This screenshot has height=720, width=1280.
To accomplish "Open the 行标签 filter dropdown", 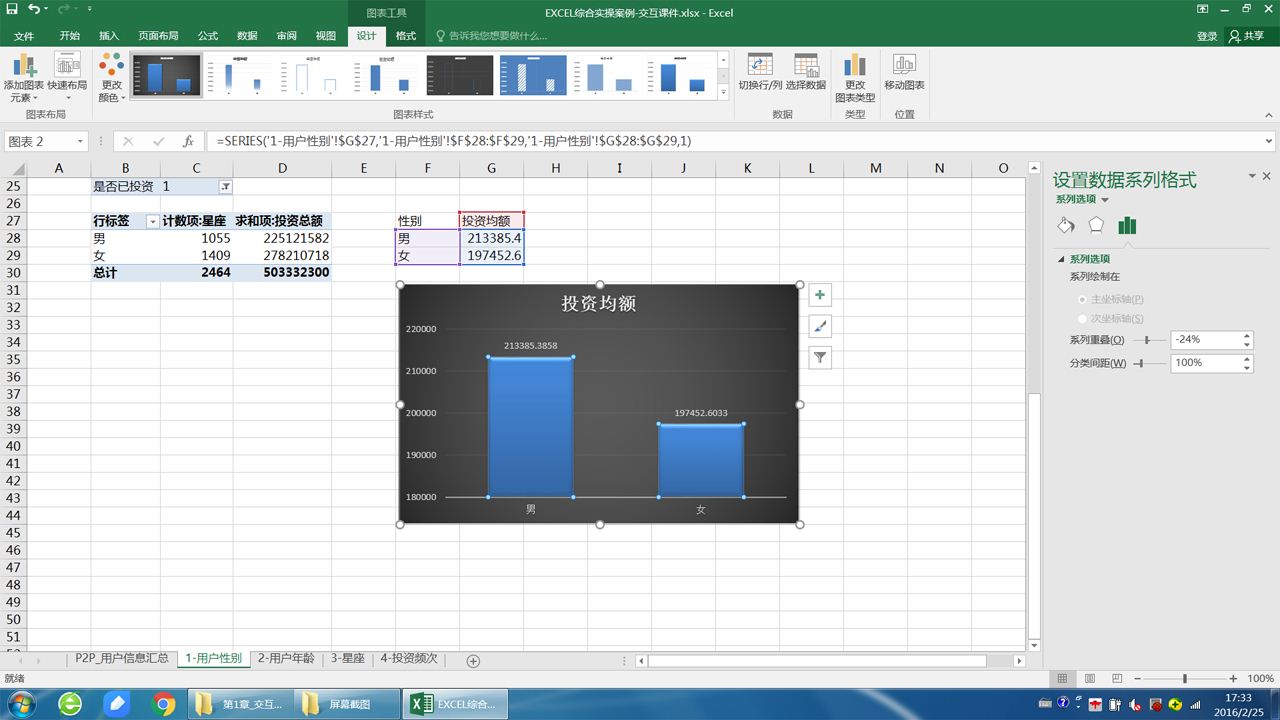I will coord(152,222).
